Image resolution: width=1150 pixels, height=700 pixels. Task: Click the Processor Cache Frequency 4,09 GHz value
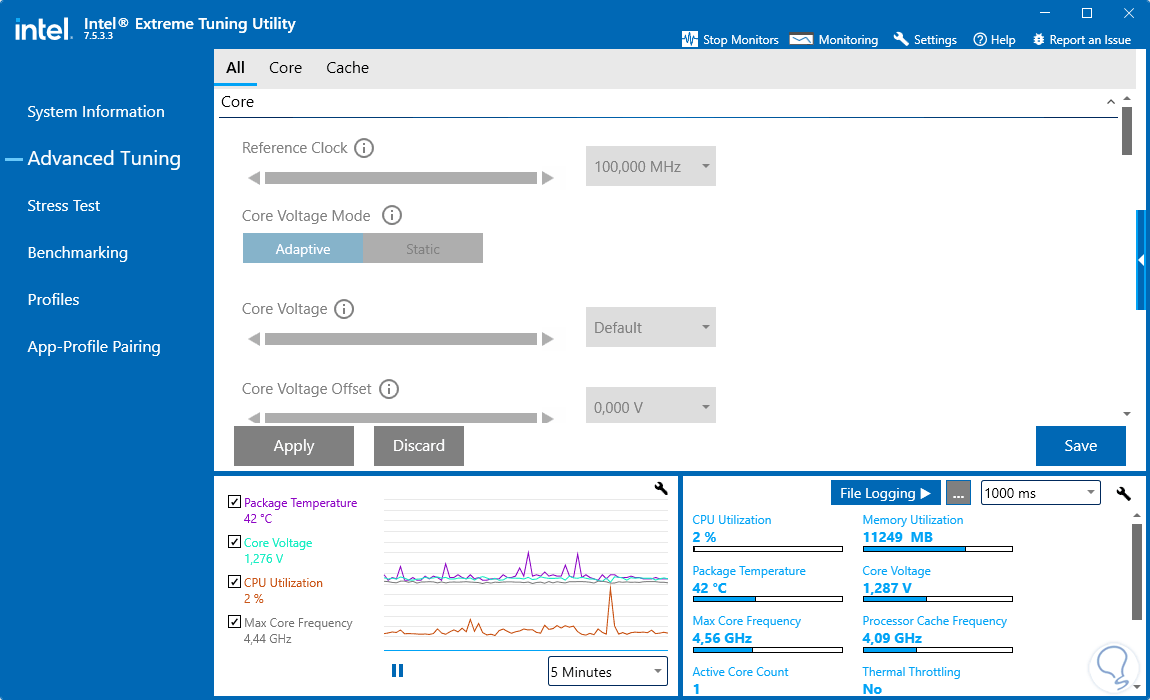[893, 638]
